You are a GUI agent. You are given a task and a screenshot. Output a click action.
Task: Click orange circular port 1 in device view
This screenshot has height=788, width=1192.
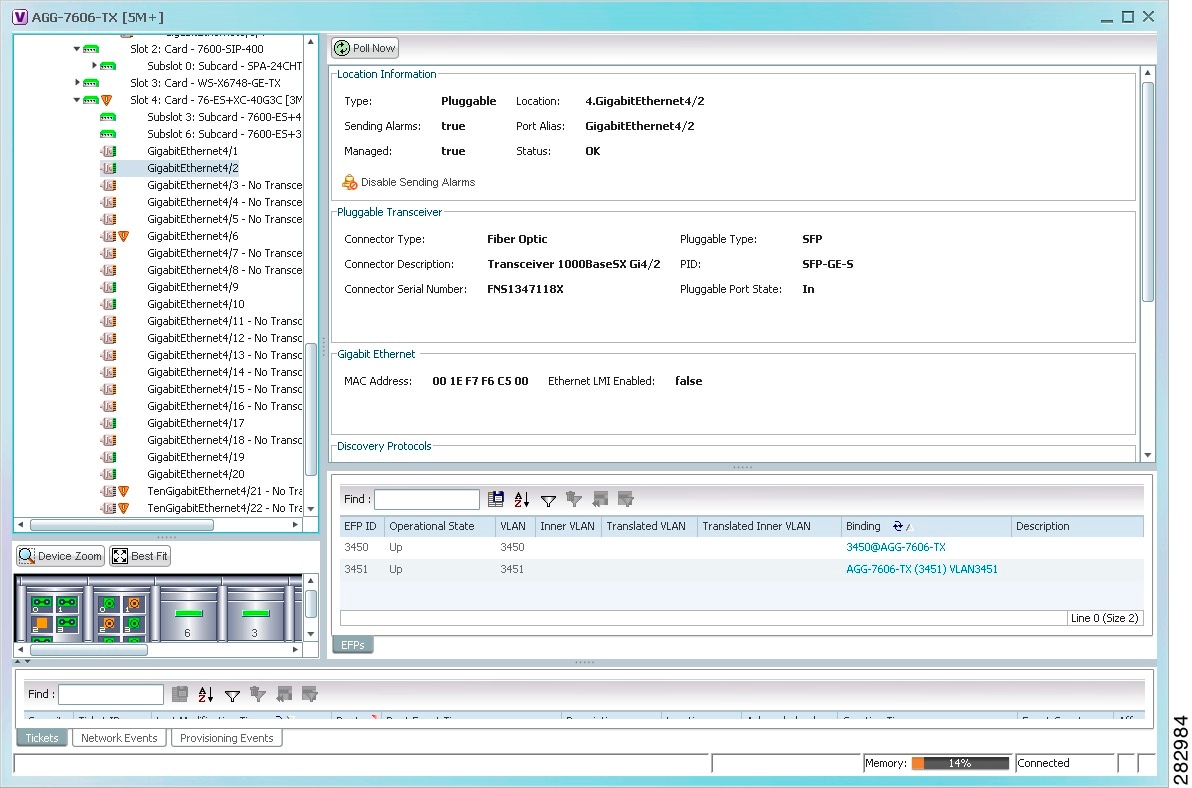click(134, 603)
